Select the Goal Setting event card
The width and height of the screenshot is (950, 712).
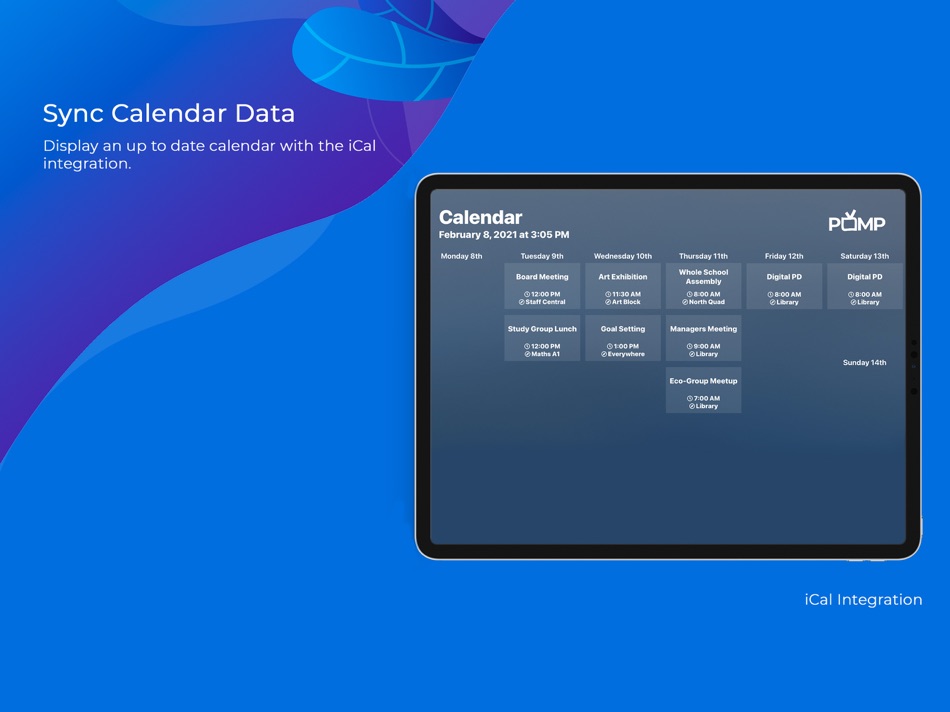click(x=623, y=338)
